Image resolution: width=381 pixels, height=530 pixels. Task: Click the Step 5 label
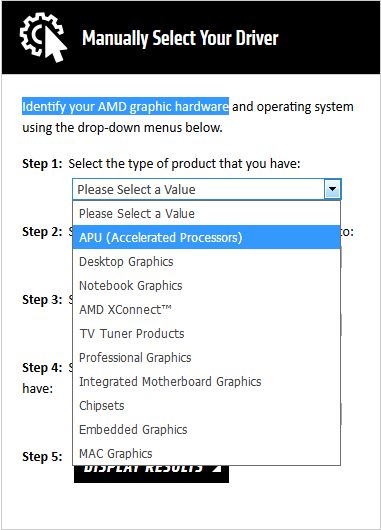pyautogui.click(x=42, y=457)
